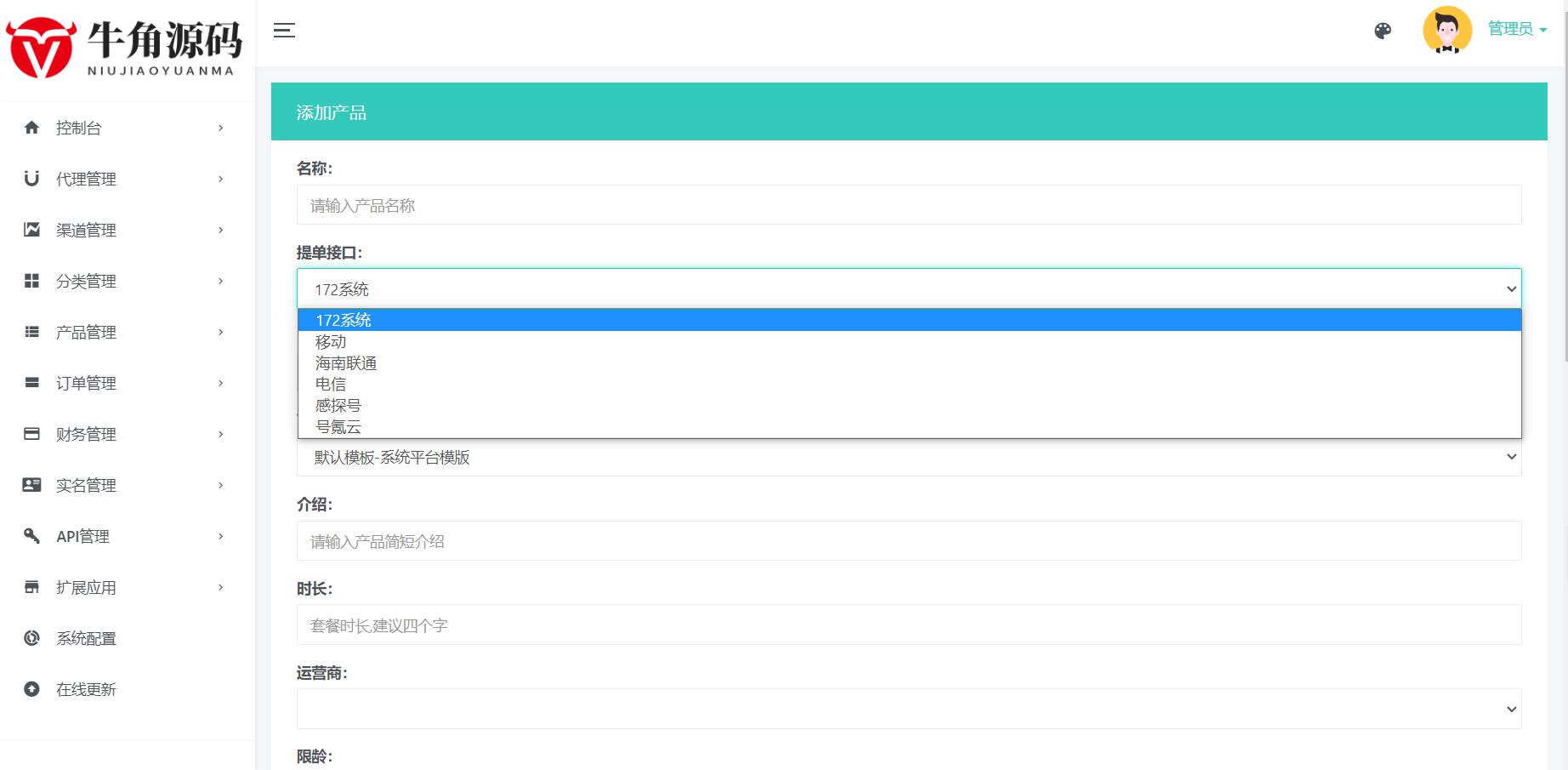Image resolution: width=1568 pixels, height=770 pixels.
Task: Click the list icon beside 产品管理
Action: click(x=31, y=332)
